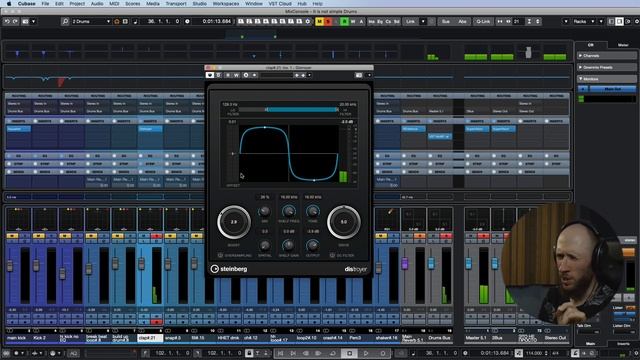The width and height of the screenshot is (640, 360).
Task: Click the orange home icon in the toolbar
Action: [x=117, y=21]
